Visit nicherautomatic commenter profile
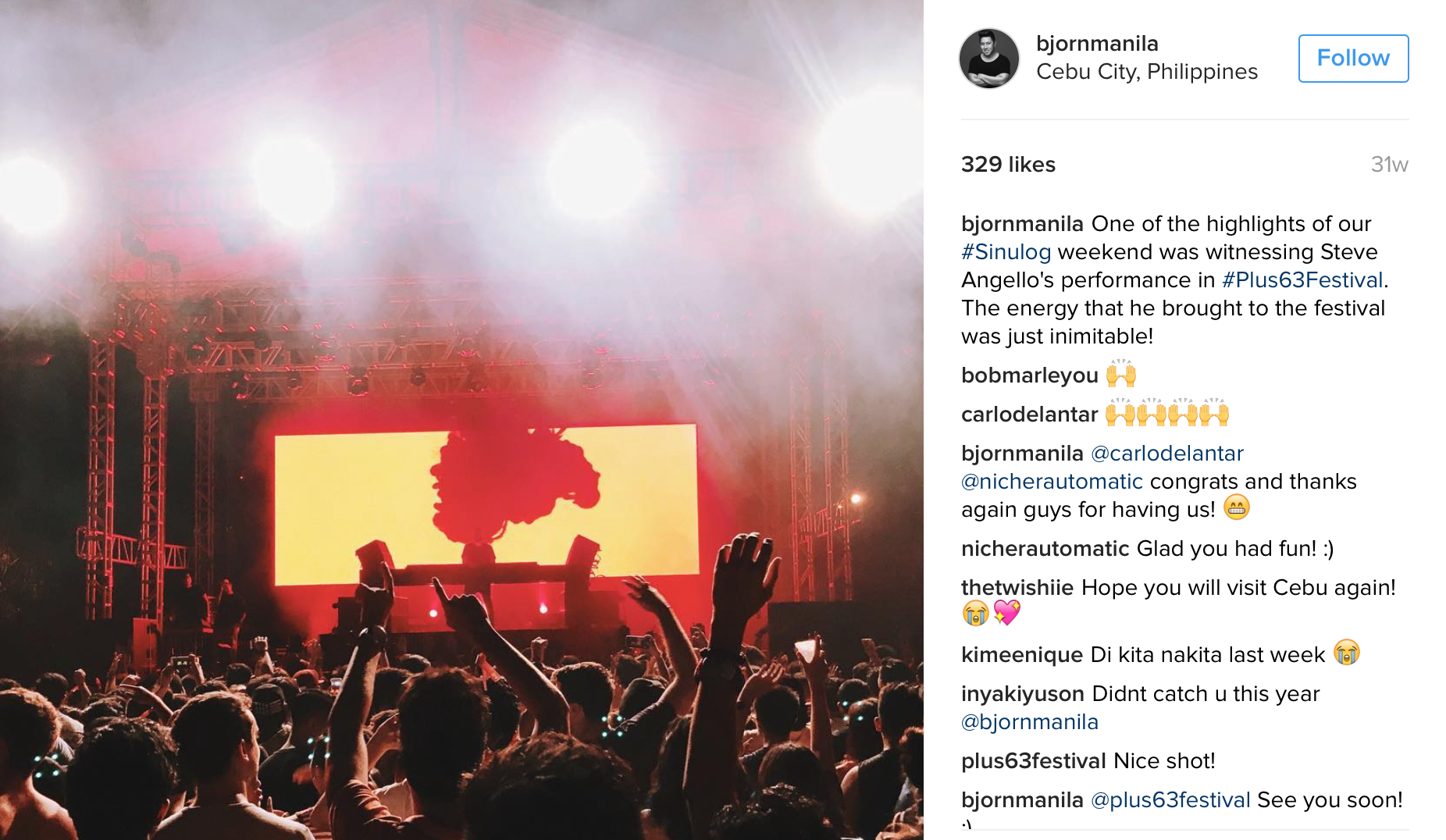This screenshot has width=1446, height=840. (x=1045, y=549)
